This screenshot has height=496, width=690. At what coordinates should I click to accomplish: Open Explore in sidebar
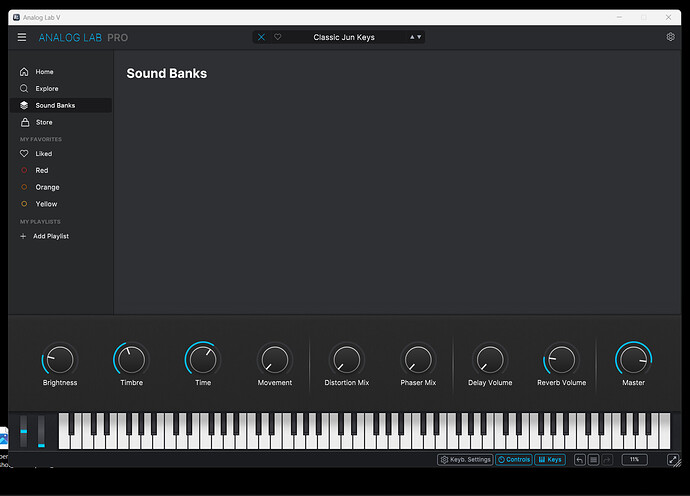pyautogui.click(x=61, y=88)
